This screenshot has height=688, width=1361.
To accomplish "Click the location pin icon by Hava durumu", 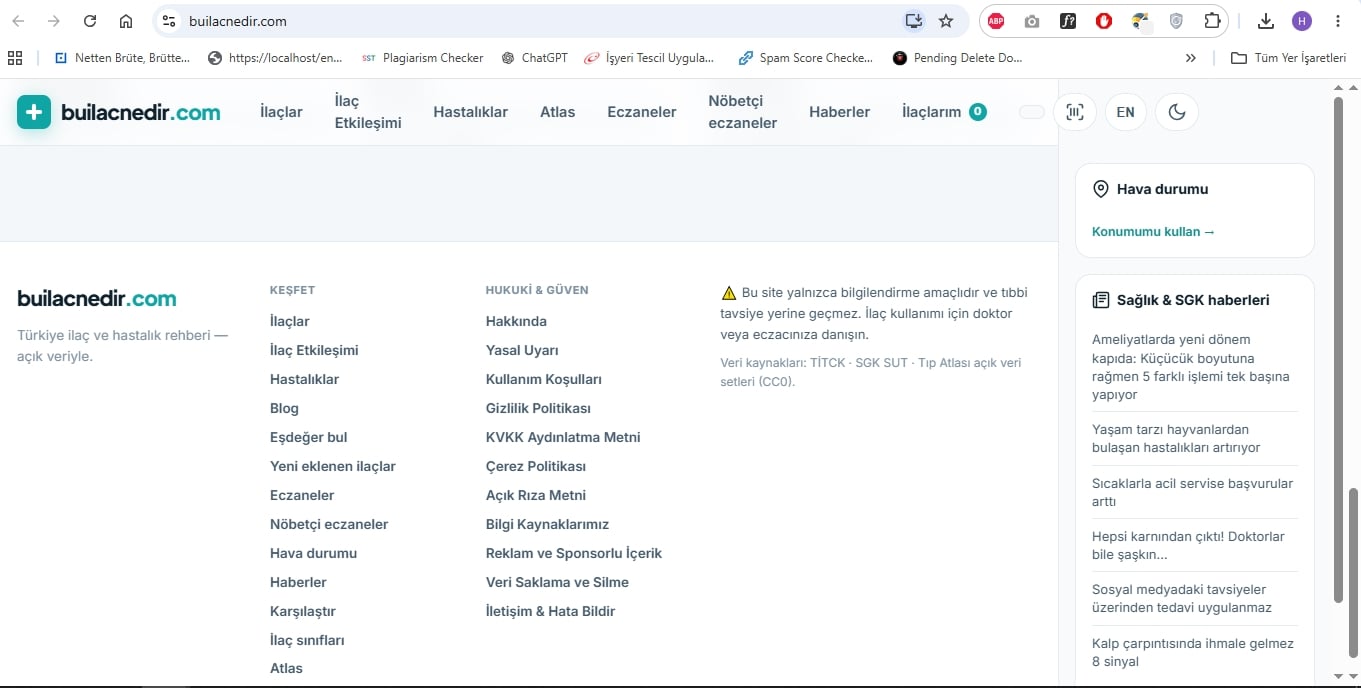I will coord(1101,189).
